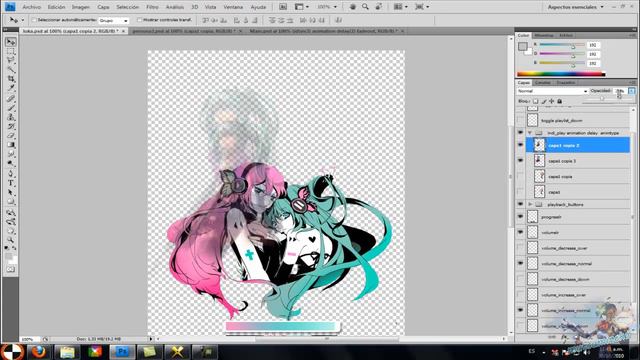Hide the playback_buttons group

520,204
